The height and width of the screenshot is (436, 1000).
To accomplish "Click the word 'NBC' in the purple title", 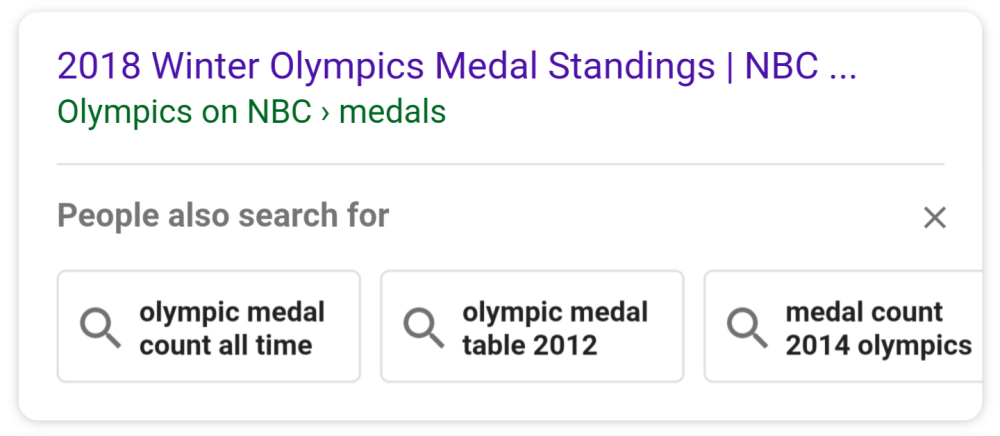I will [779, 66].
